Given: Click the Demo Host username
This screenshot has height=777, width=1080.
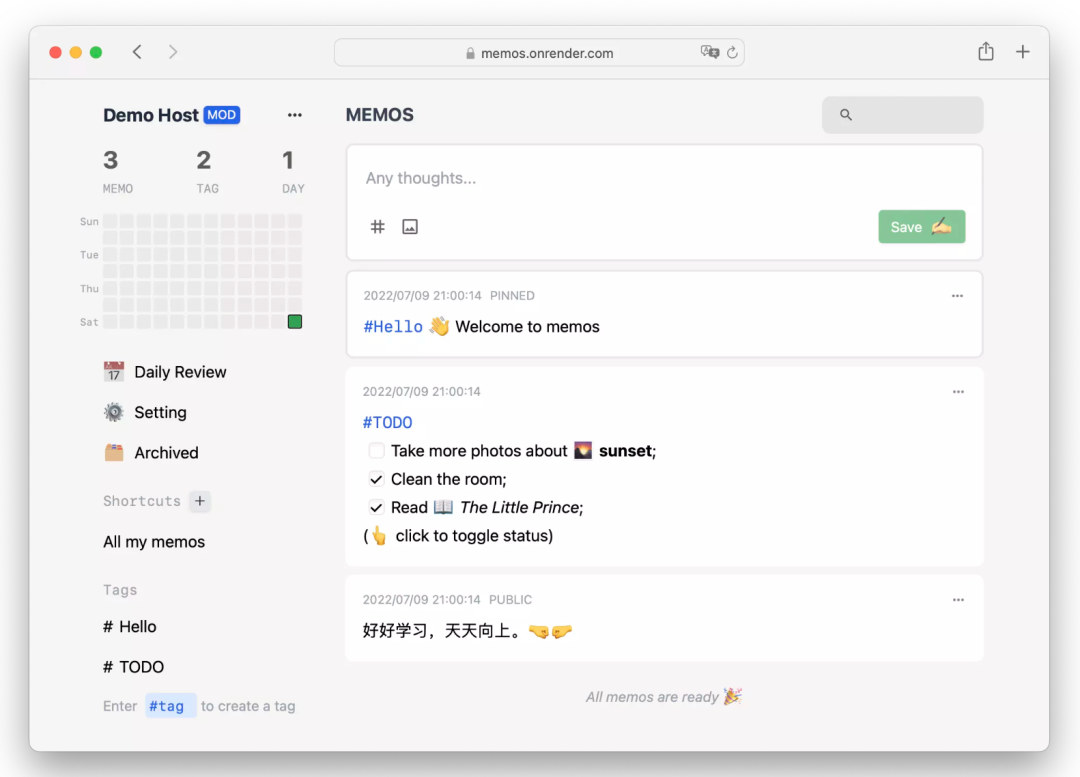Looking at the screenshot, I should click(x=151, y=115).
